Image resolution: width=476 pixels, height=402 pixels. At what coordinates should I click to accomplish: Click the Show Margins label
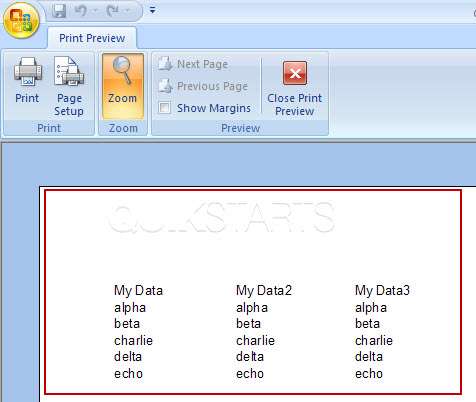click(x=214, y=108)
